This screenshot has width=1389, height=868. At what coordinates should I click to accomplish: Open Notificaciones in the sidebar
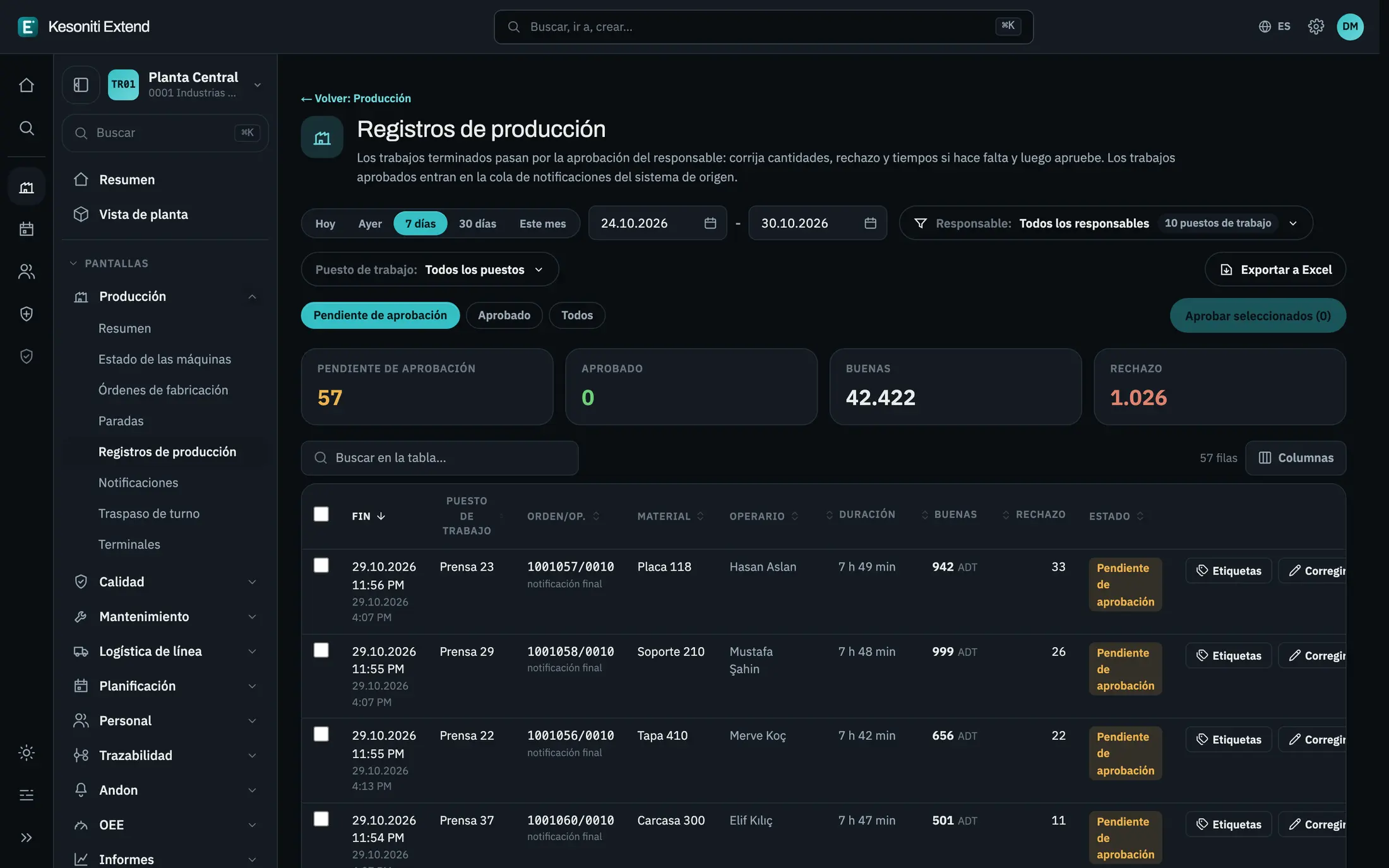(138, 482)
